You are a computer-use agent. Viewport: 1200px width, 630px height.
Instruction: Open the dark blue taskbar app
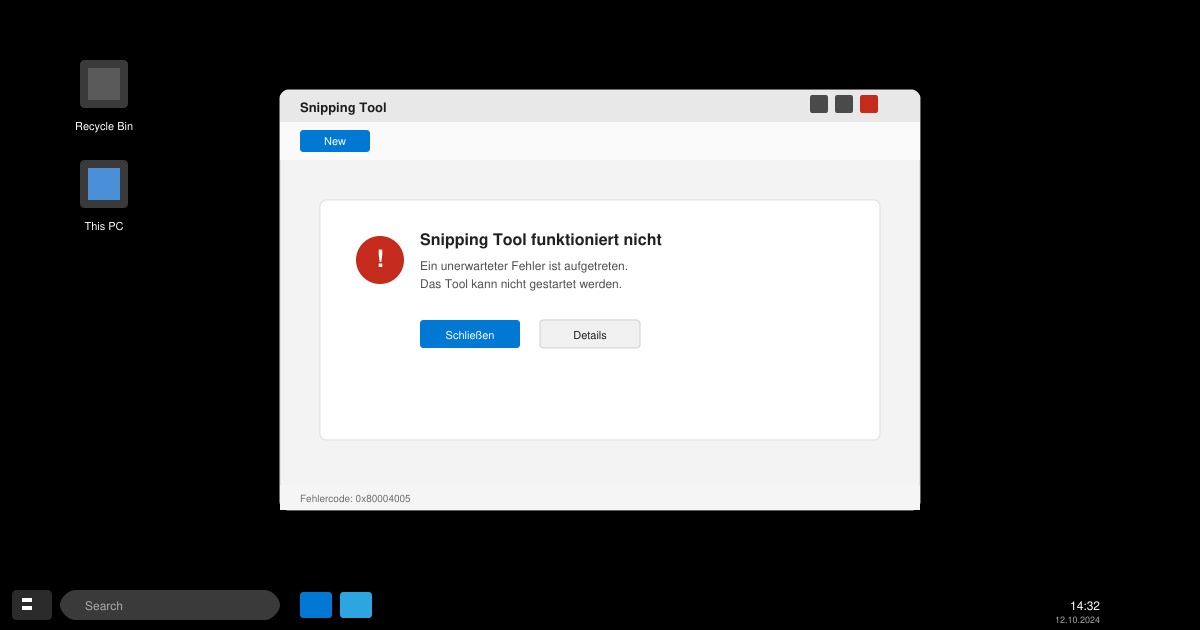[316, 605]
